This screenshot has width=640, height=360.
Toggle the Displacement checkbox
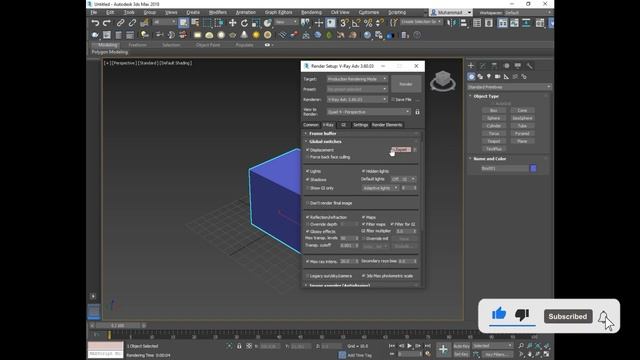(x=308, y=150)
